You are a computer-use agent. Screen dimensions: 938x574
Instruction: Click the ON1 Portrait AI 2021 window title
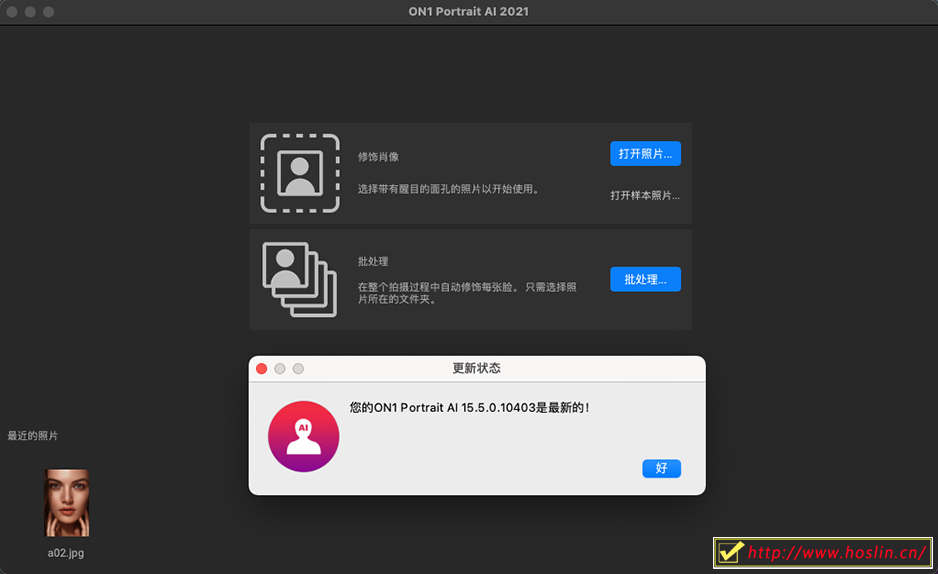tap(468, 11)
